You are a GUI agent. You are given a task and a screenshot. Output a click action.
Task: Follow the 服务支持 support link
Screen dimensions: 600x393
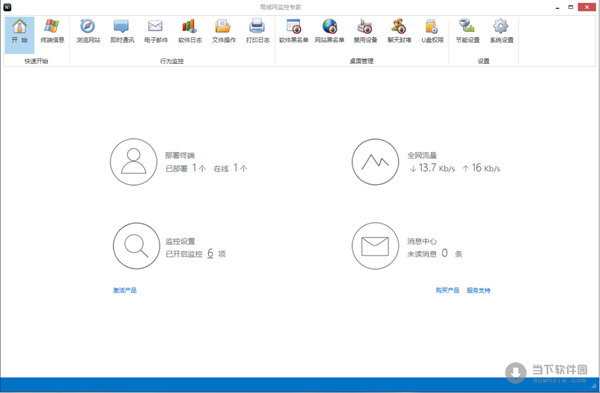(478, 290)
